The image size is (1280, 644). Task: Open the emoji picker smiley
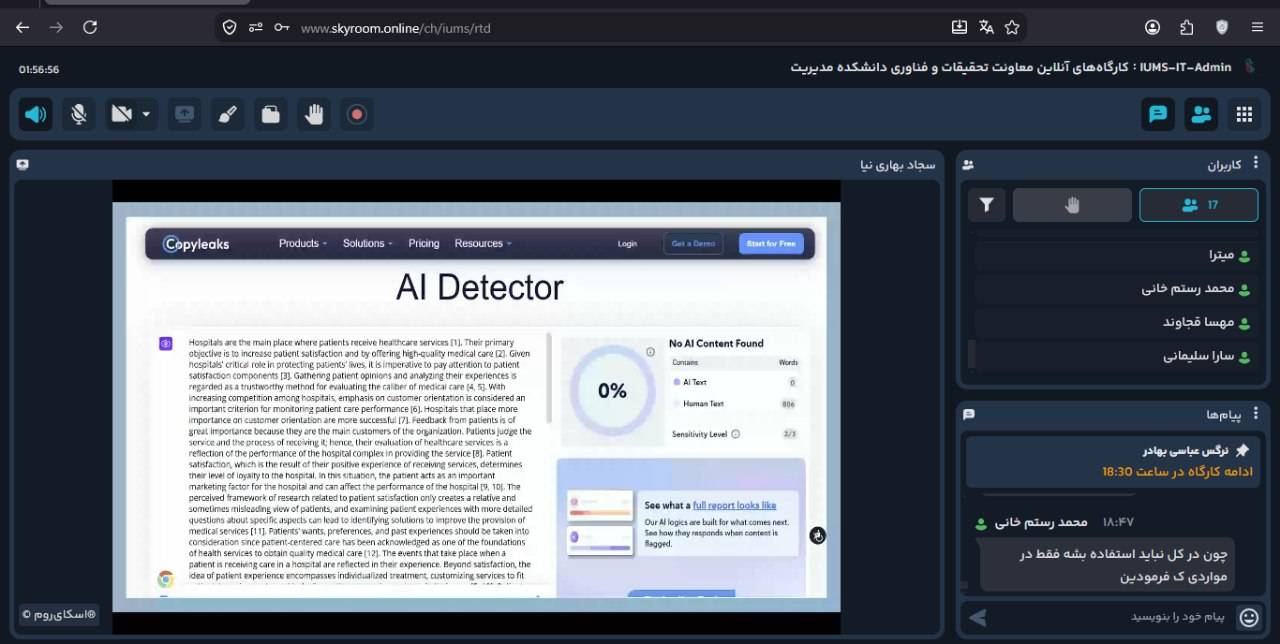[1248, 617]
